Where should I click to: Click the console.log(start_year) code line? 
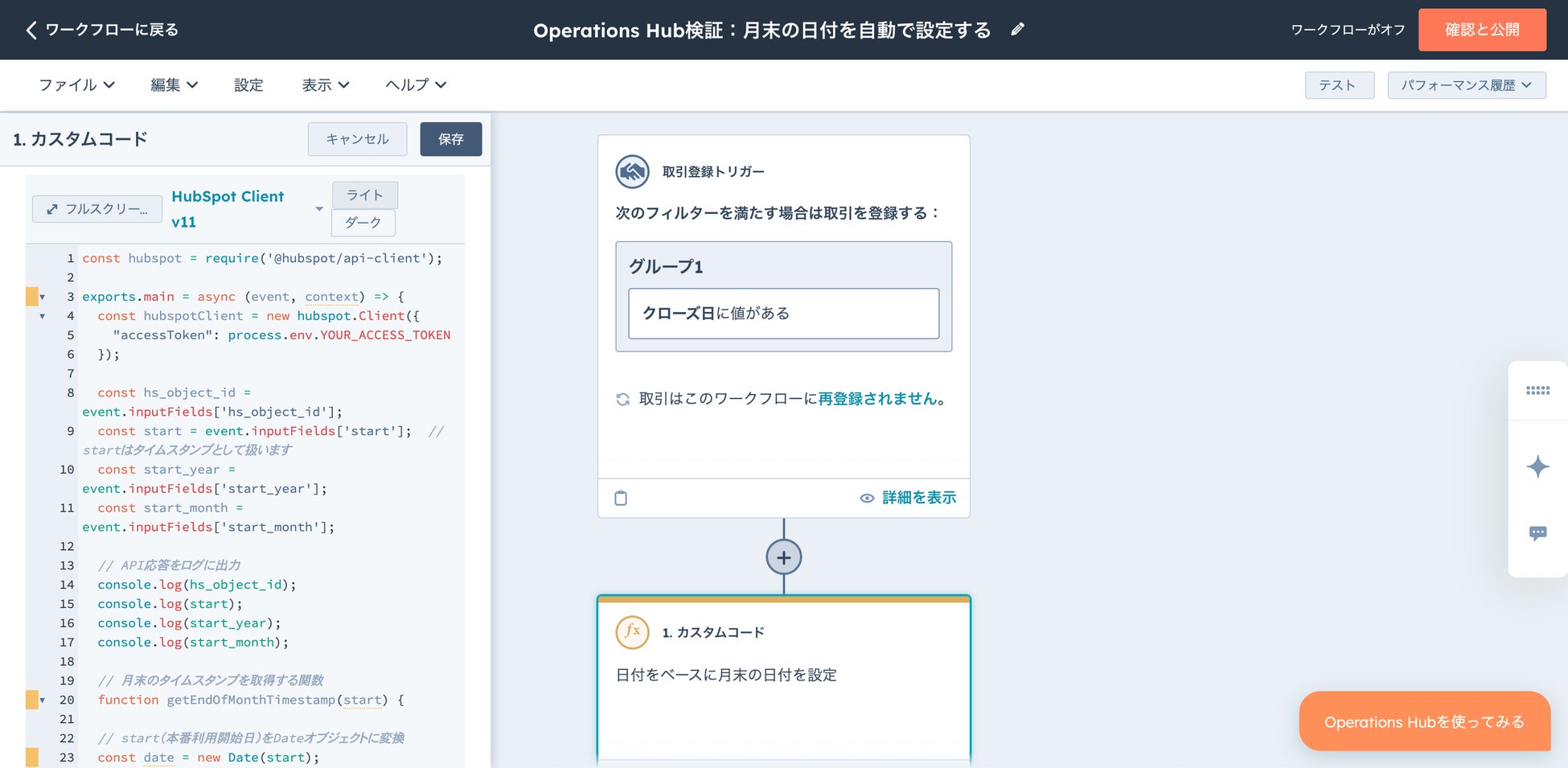pyautogui.click(x=189, y=623)
